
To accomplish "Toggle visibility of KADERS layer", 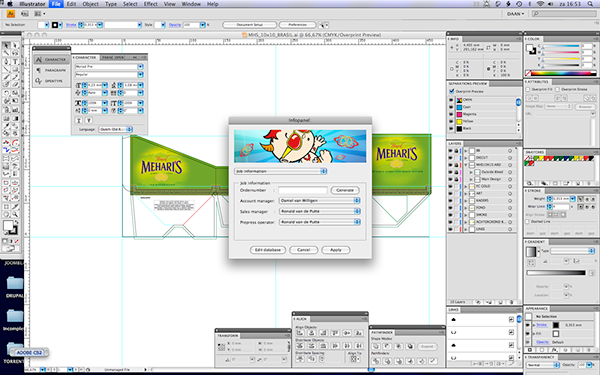I will (451, 201).
